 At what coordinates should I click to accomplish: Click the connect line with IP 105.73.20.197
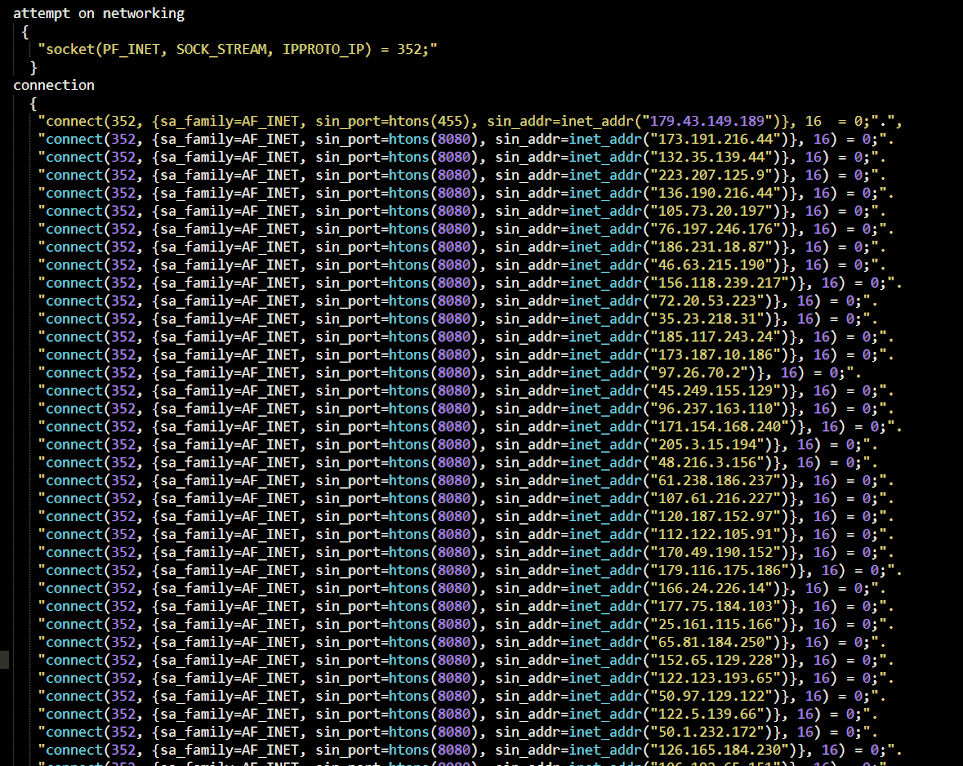click(x=462, y=211)
